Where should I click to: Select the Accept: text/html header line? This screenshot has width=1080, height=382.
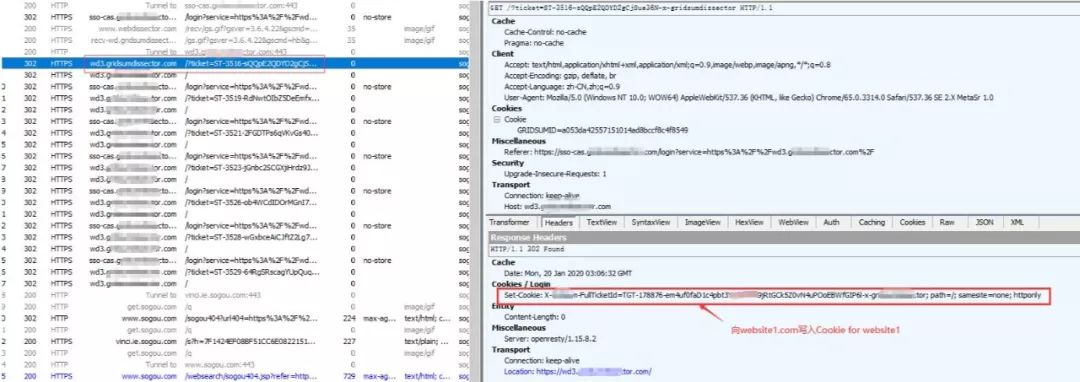point(667,65)
